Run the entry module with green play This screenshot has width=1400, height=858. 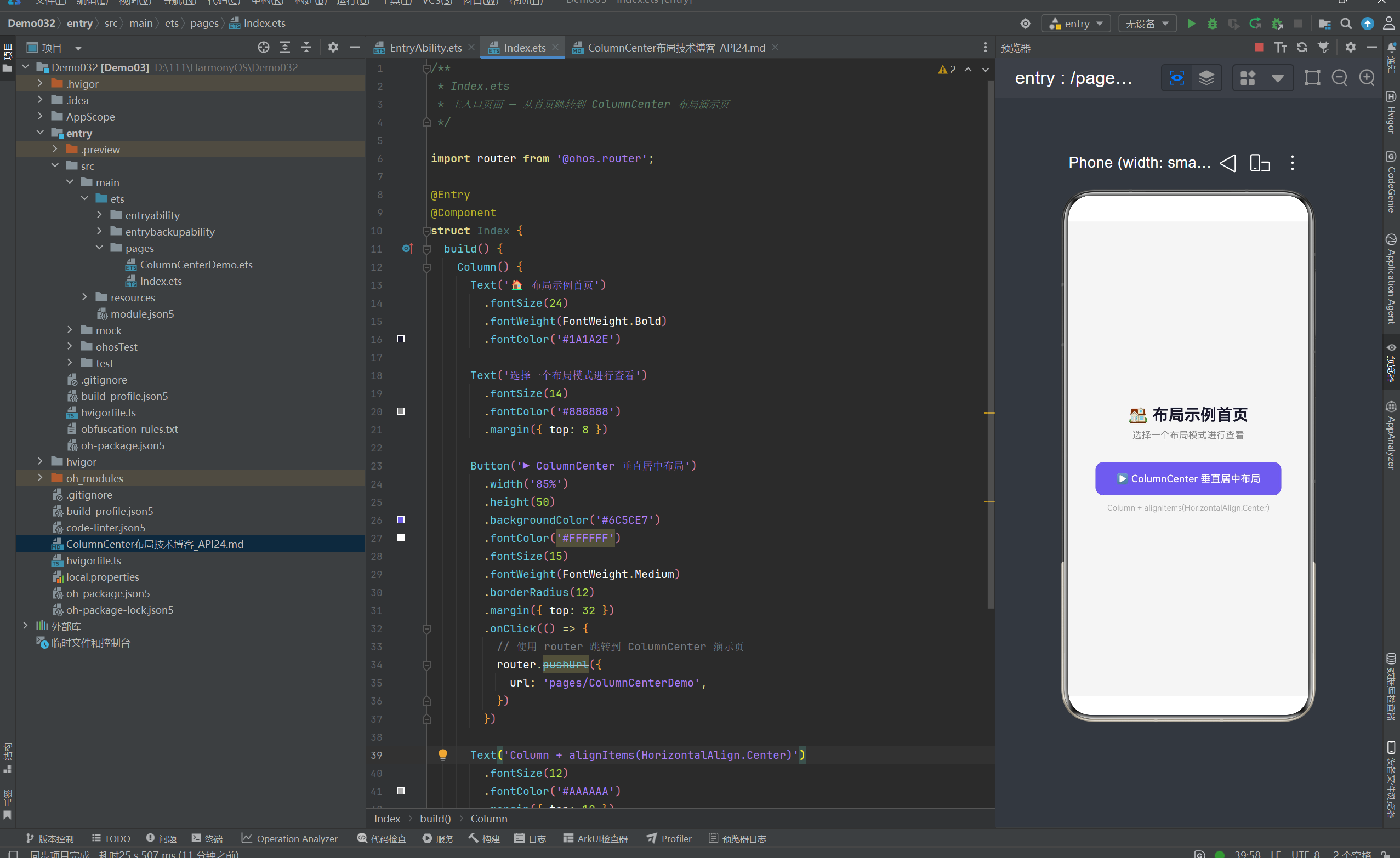tap(1191, 24)
